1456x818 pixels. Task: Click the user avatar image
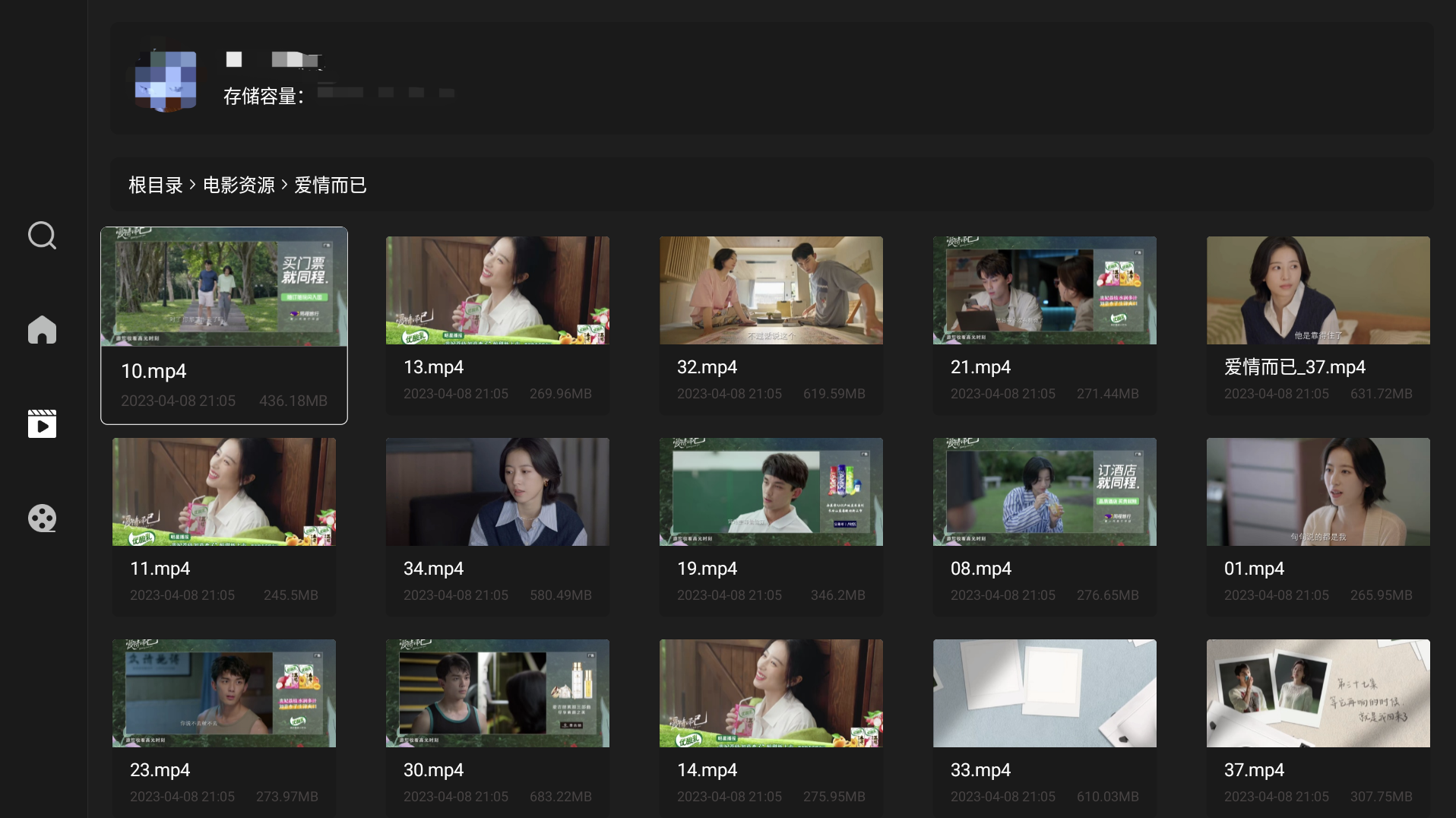click(166, 80)
